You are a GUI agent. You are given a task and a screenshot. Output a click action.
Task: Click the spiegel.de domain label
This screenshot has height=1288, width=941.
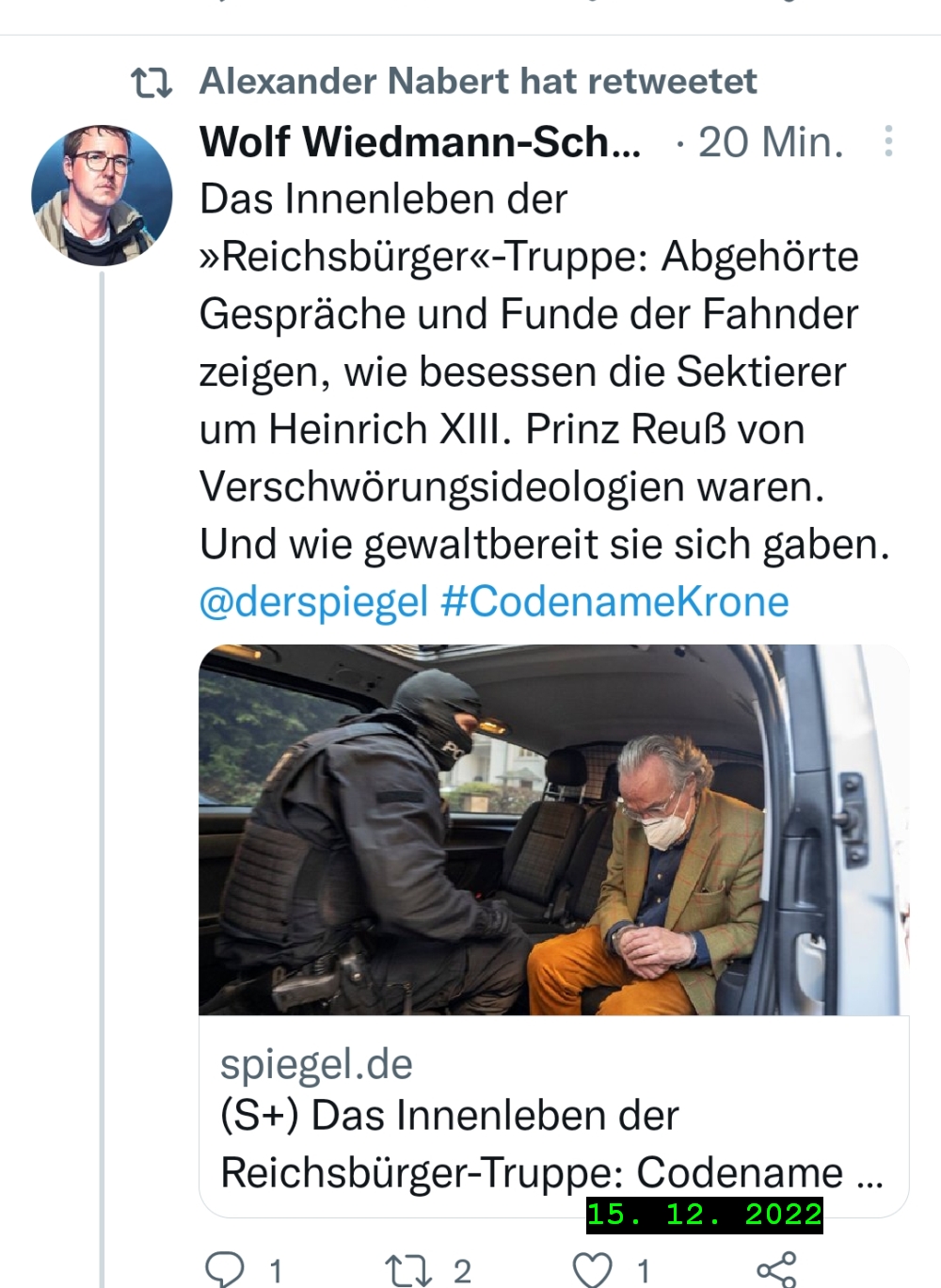click(x=316, y=1064)
